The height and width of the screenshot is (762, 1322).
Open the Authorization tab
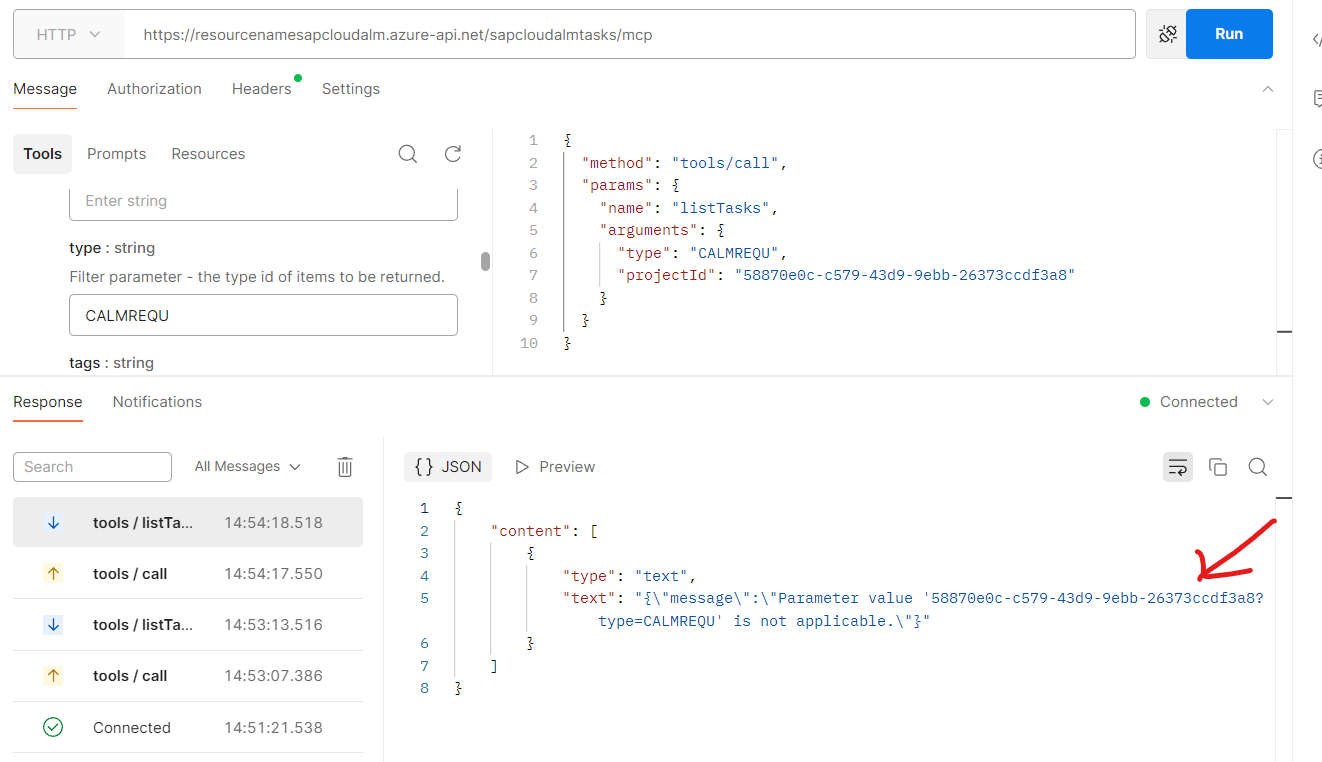pyautogui.click(x=154, y=88)
